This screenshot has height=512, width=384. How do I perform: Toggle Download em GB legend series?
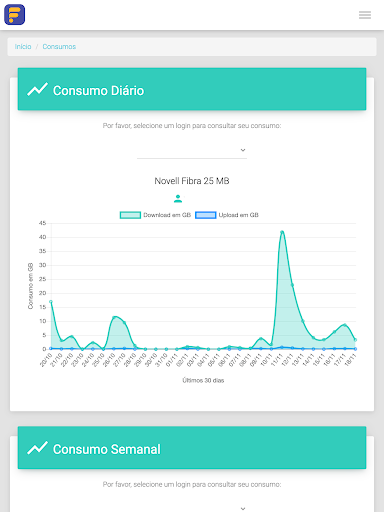[x=155, y=215]
